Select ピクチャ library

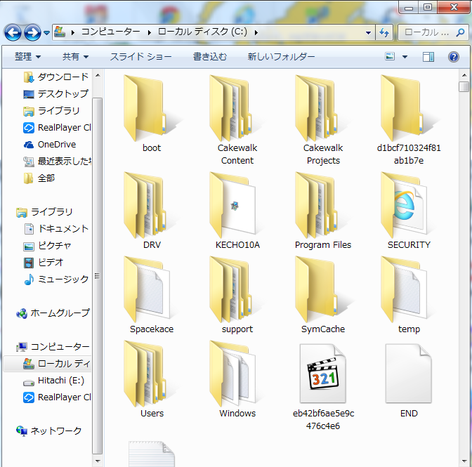(x=47, y=246)
